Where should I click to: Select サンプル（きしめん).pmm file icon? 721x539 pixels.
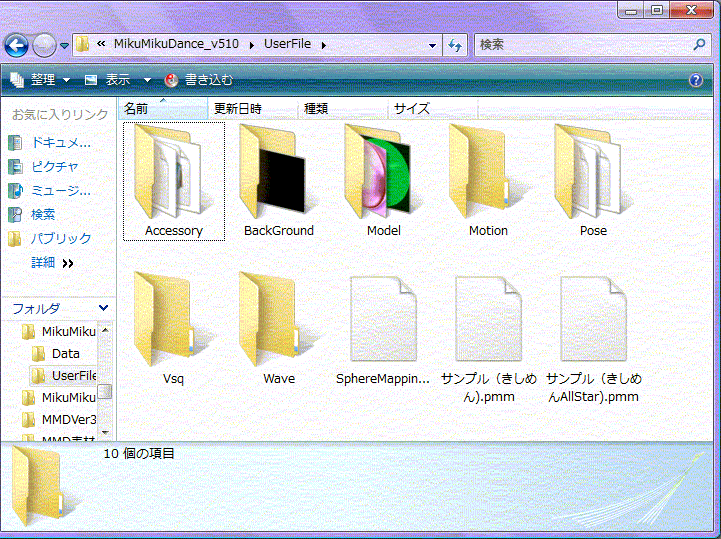(x=488, y=319)
